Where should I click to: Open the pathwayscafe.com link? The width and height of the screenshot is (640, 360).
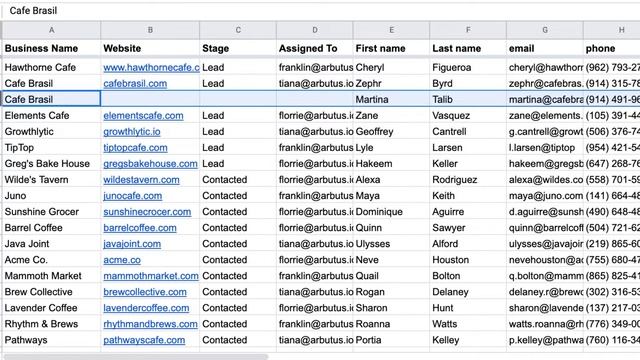144,340
